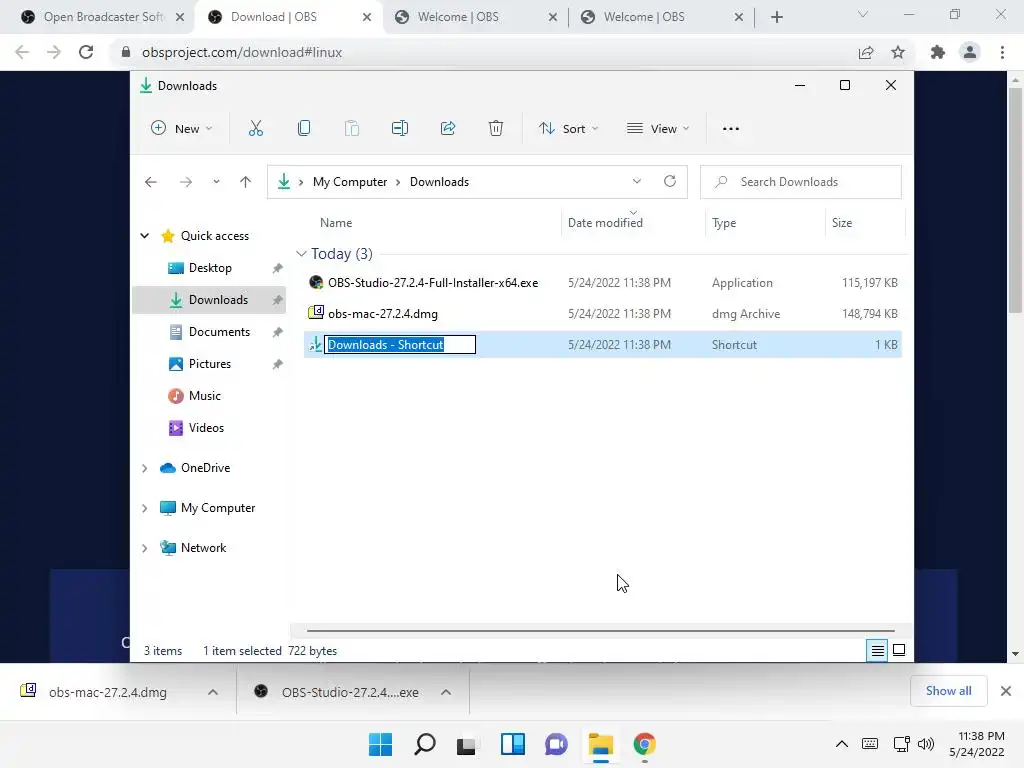Select Music in Quick access
The width and height of the screenshot is (1024, 768).
(204, 396)
